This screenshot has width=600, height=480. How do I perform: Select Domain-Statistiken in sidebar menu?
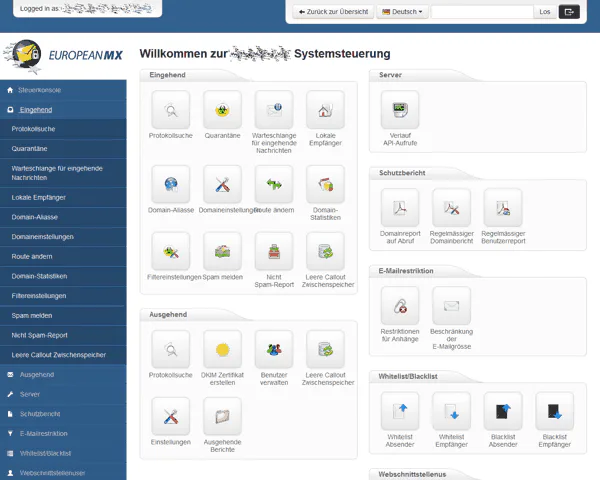(63, 276)
